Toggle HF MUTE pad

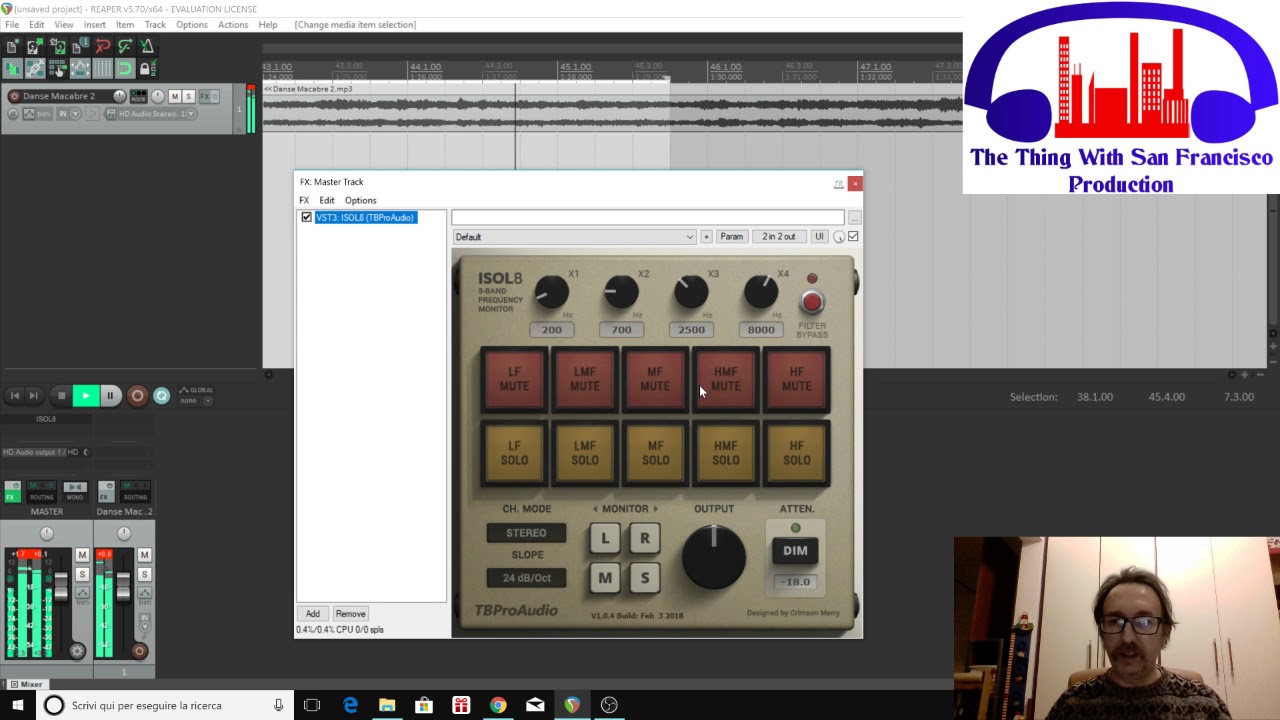point(796,379)
